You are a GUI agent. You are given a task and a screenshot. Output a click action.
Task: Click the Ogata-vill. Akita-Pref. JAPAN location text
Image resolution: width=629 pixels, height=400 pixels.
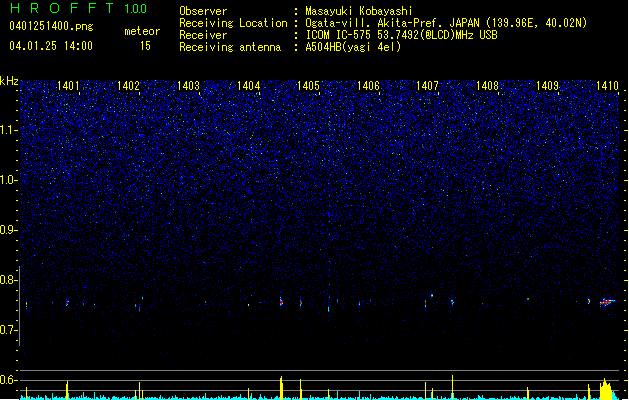[392, 23]
